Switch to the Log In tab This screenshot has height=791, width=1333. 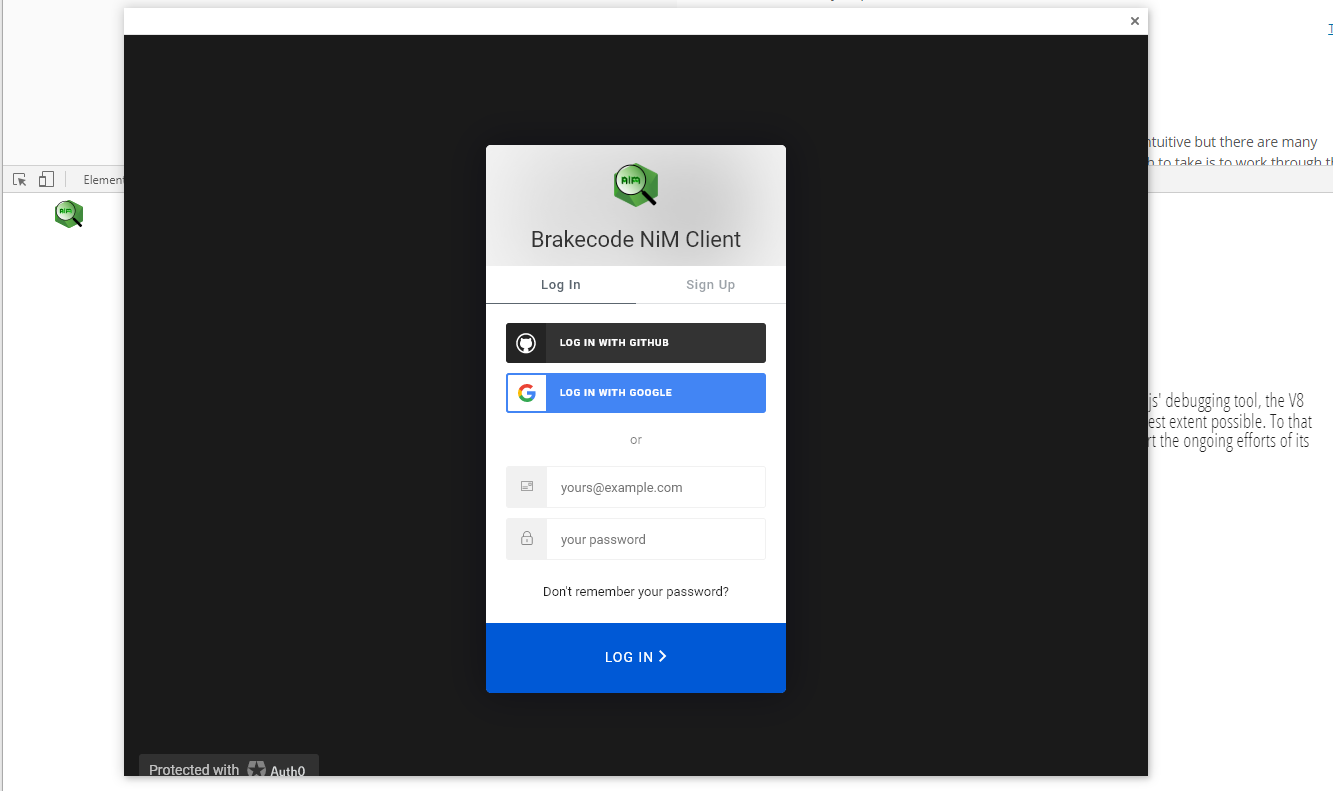tap(561, 285)
